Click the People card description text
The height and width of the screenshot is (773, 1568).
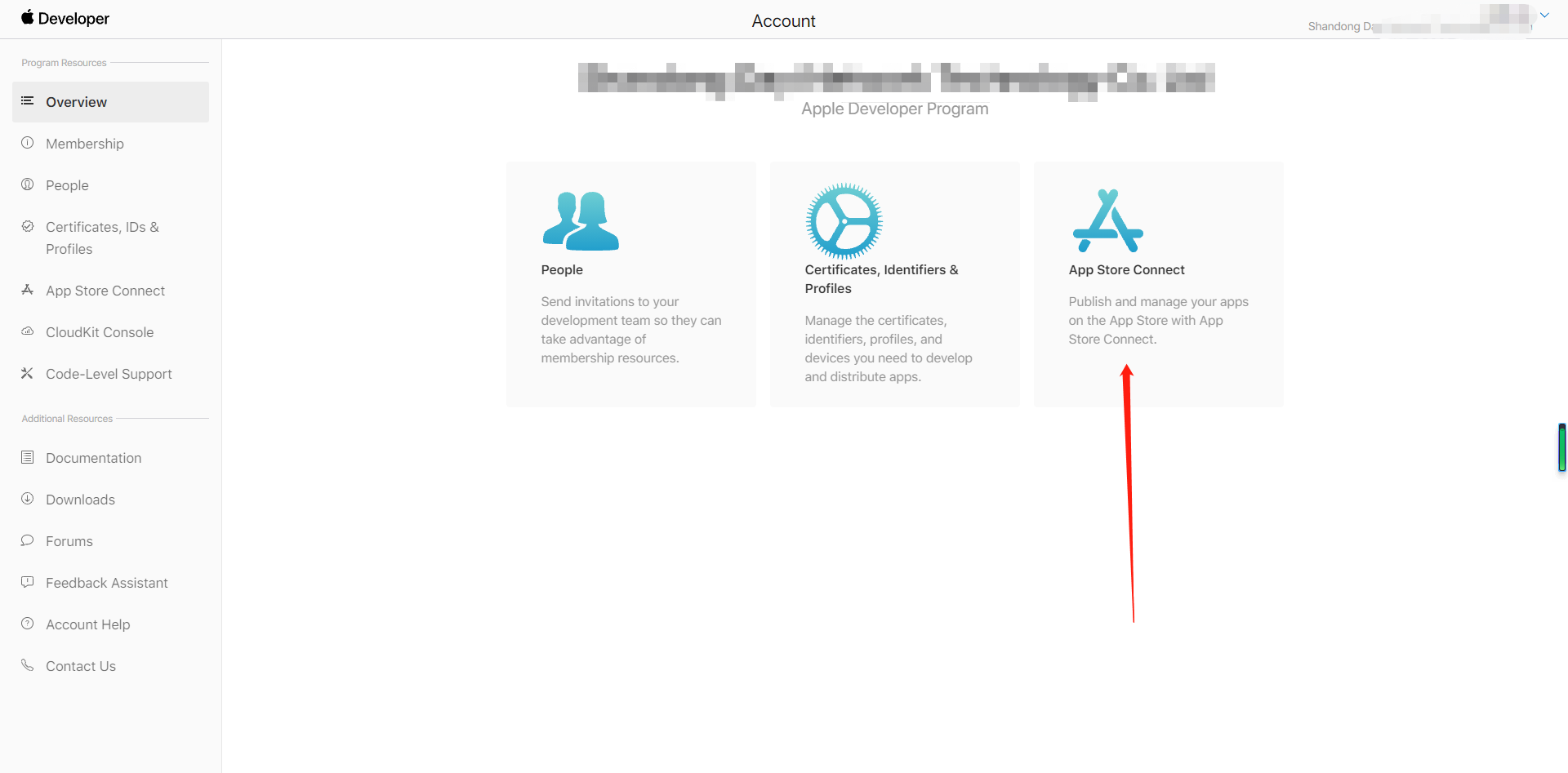pyautogui.click(x=631, y=330)
